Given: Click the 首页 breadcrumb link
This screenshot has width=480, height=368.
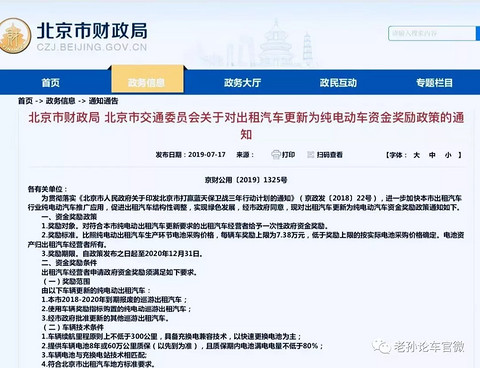Looking at the screenshot, I should [x=25, y=101].
